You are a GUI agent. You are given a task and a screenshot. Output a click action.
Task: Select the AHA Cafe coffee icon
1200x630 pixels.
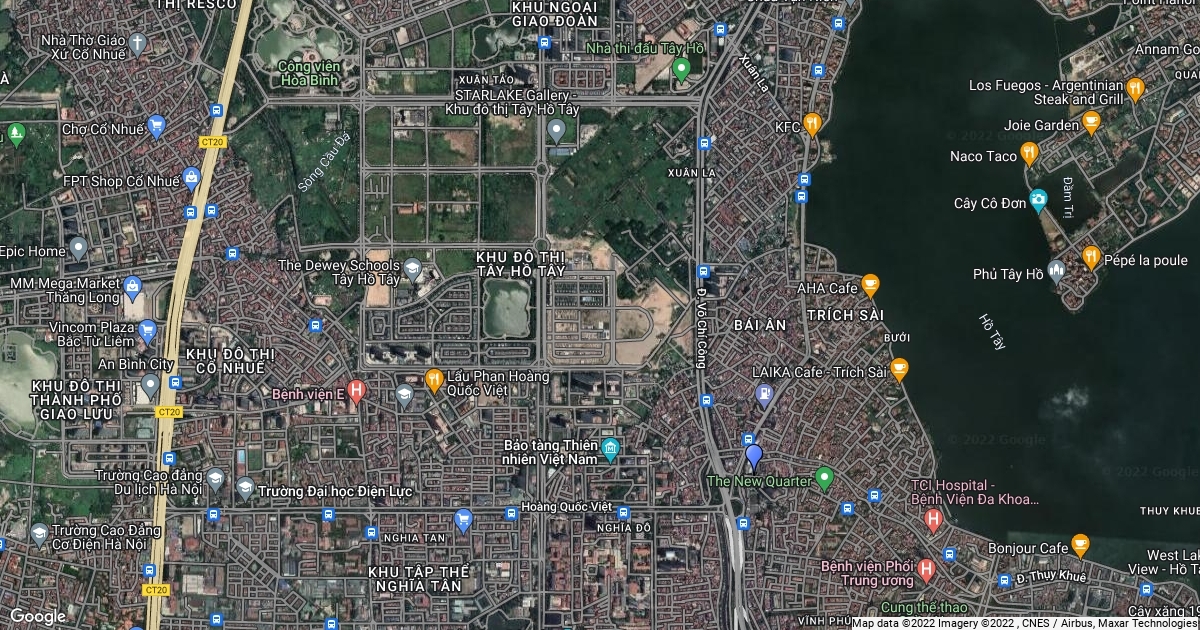pyautogui.click(x=870, y=285)
